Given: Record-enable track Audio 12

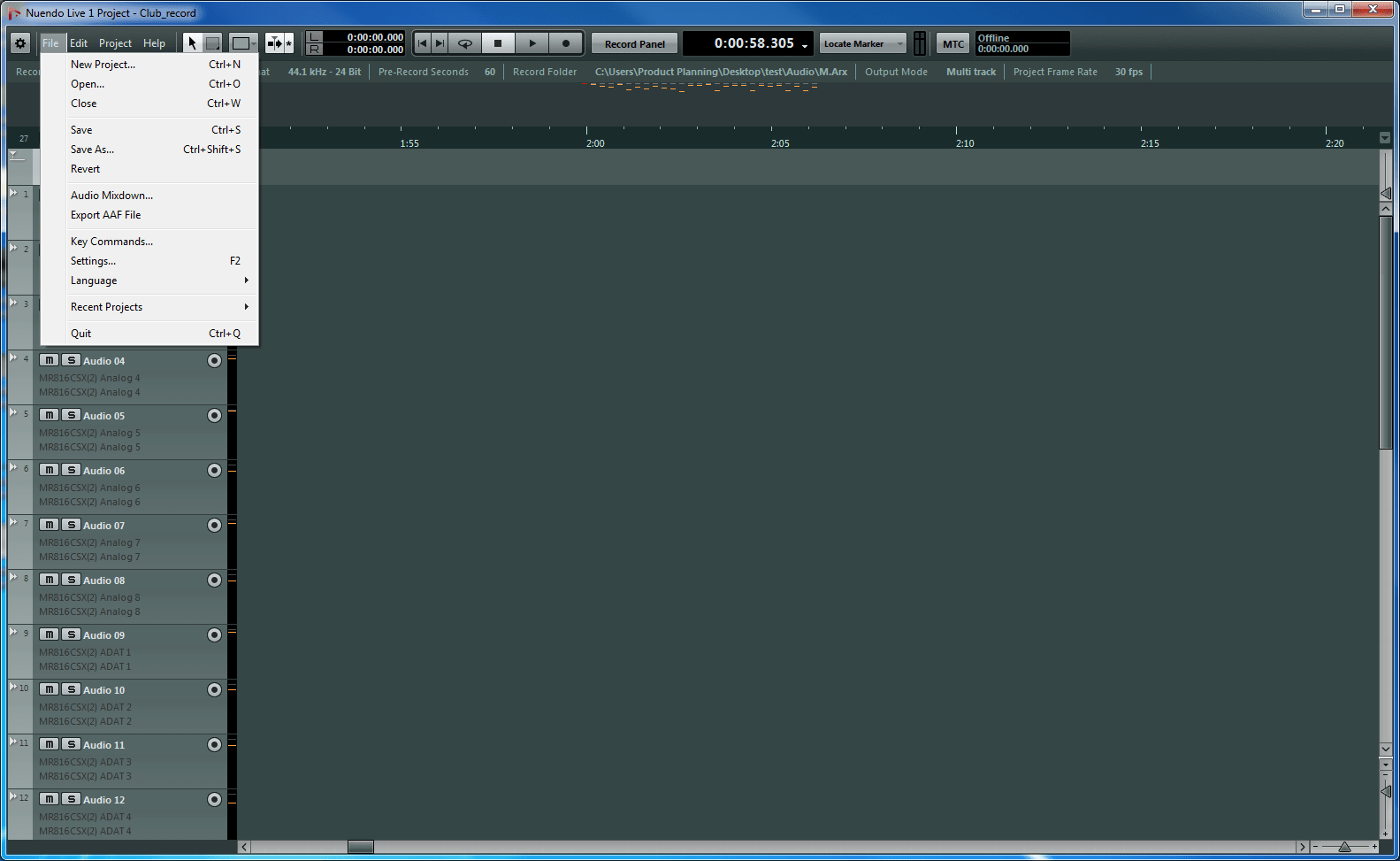Looking at the screenshot, I should [x=214, y=799].
